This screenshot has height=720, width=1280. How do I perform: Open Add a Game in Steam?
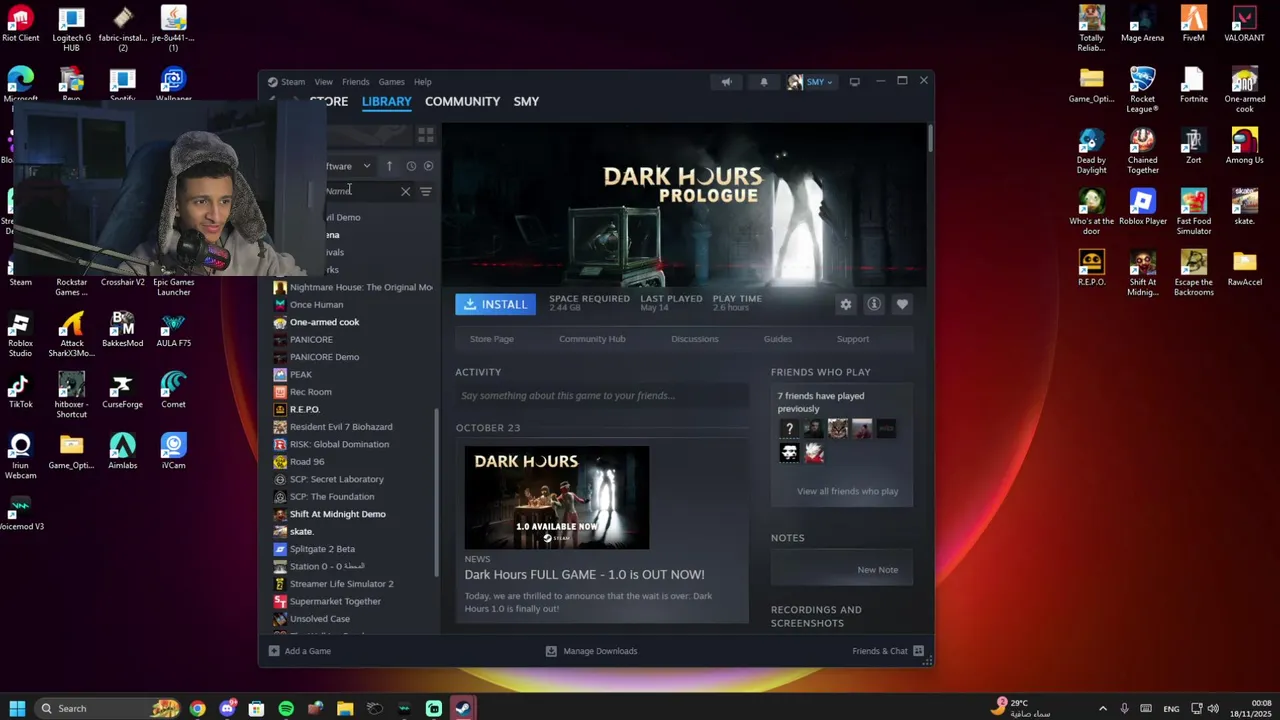299,651
